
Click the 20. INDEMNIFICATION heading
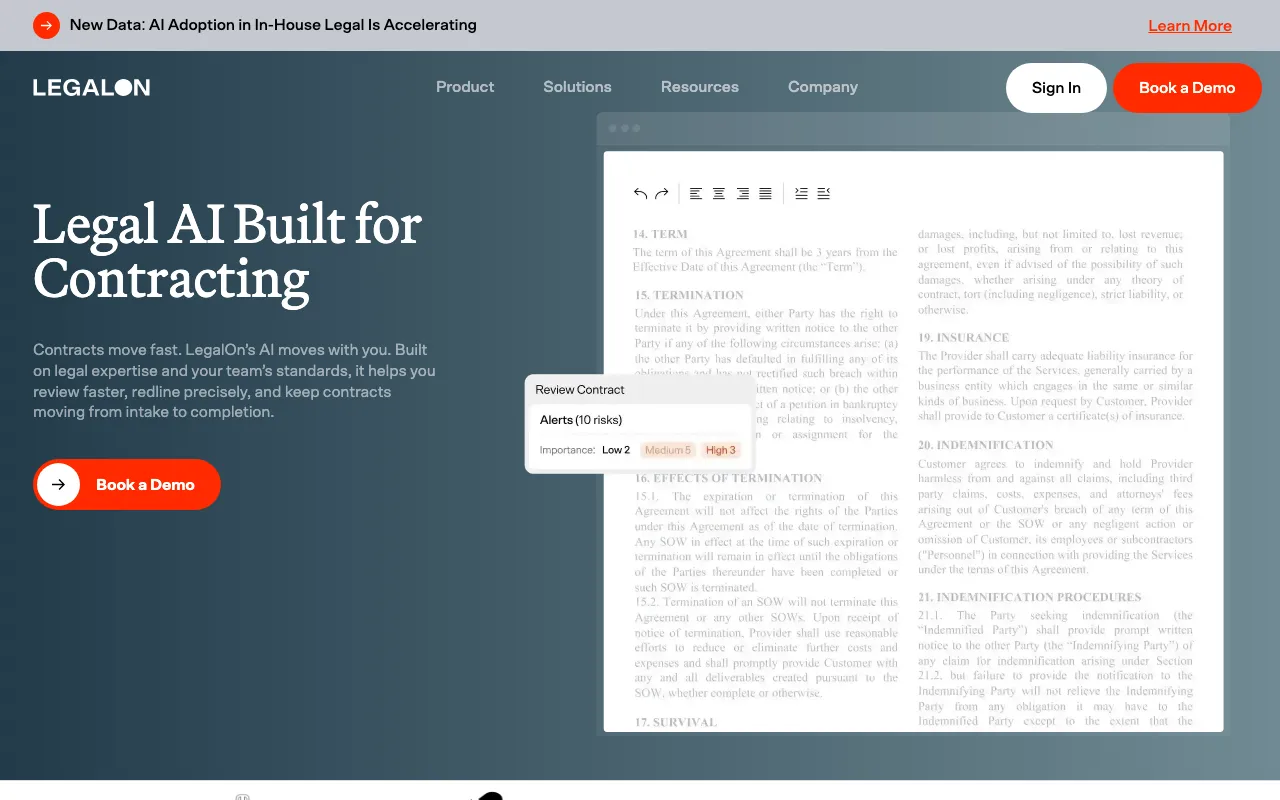[x=986, y=445]
